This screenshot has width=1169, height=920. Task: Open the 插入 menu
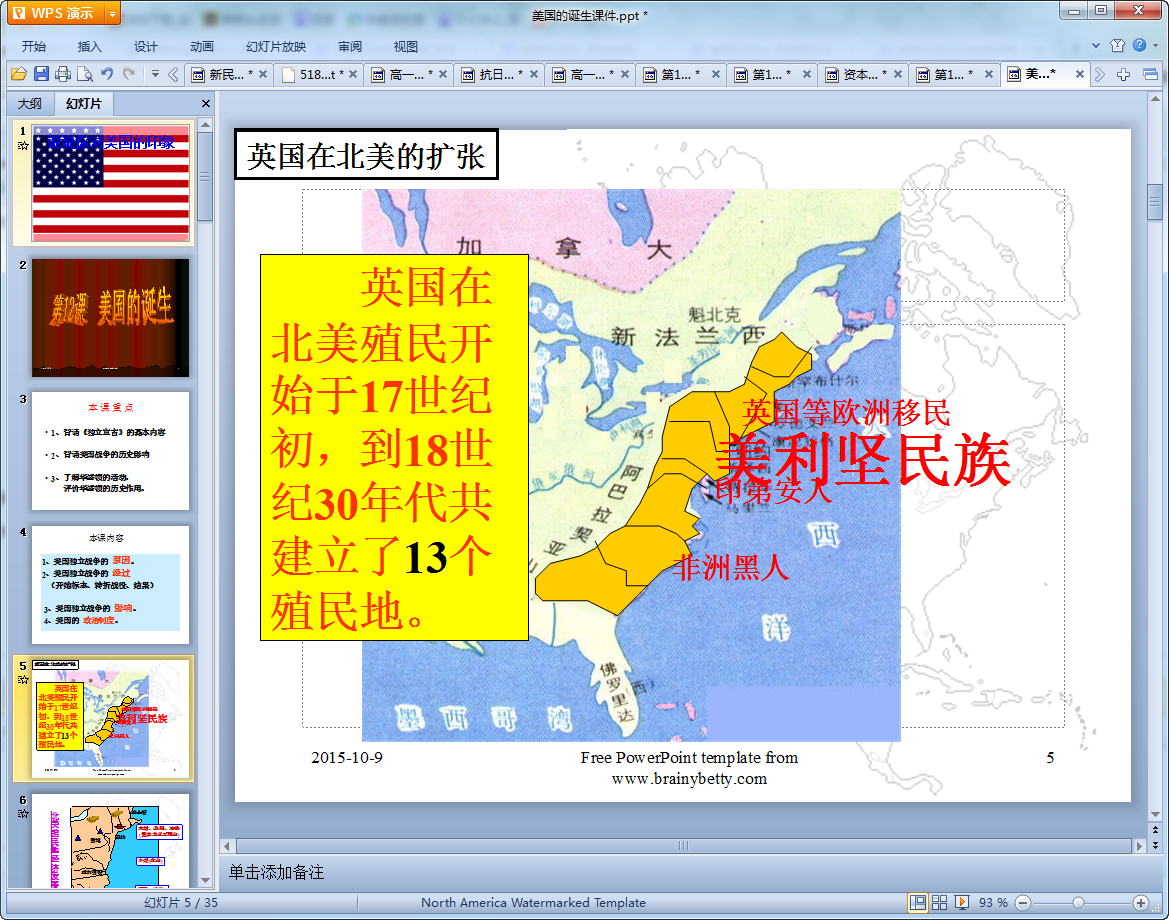click(90, 46)
